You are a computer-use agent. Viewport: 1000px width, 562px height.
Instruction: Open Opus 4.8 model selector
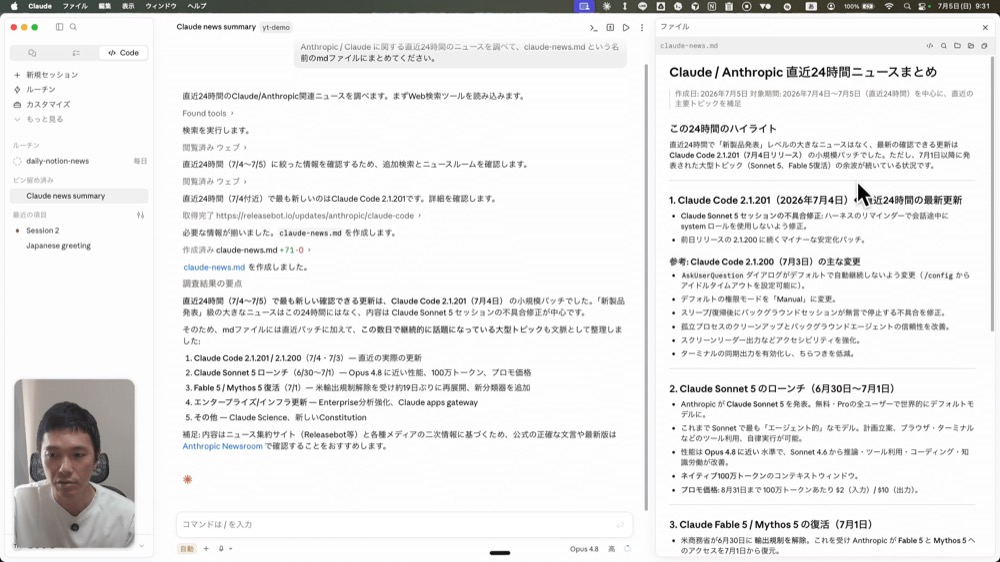(x=584, y=549)
